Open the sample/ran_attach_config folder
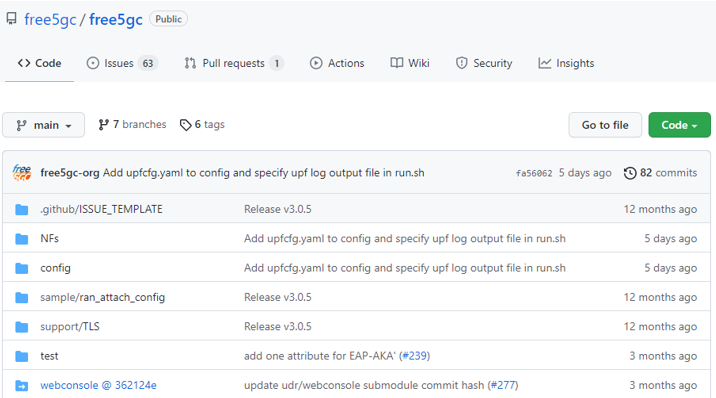716x398 pixels. (102, 297)
